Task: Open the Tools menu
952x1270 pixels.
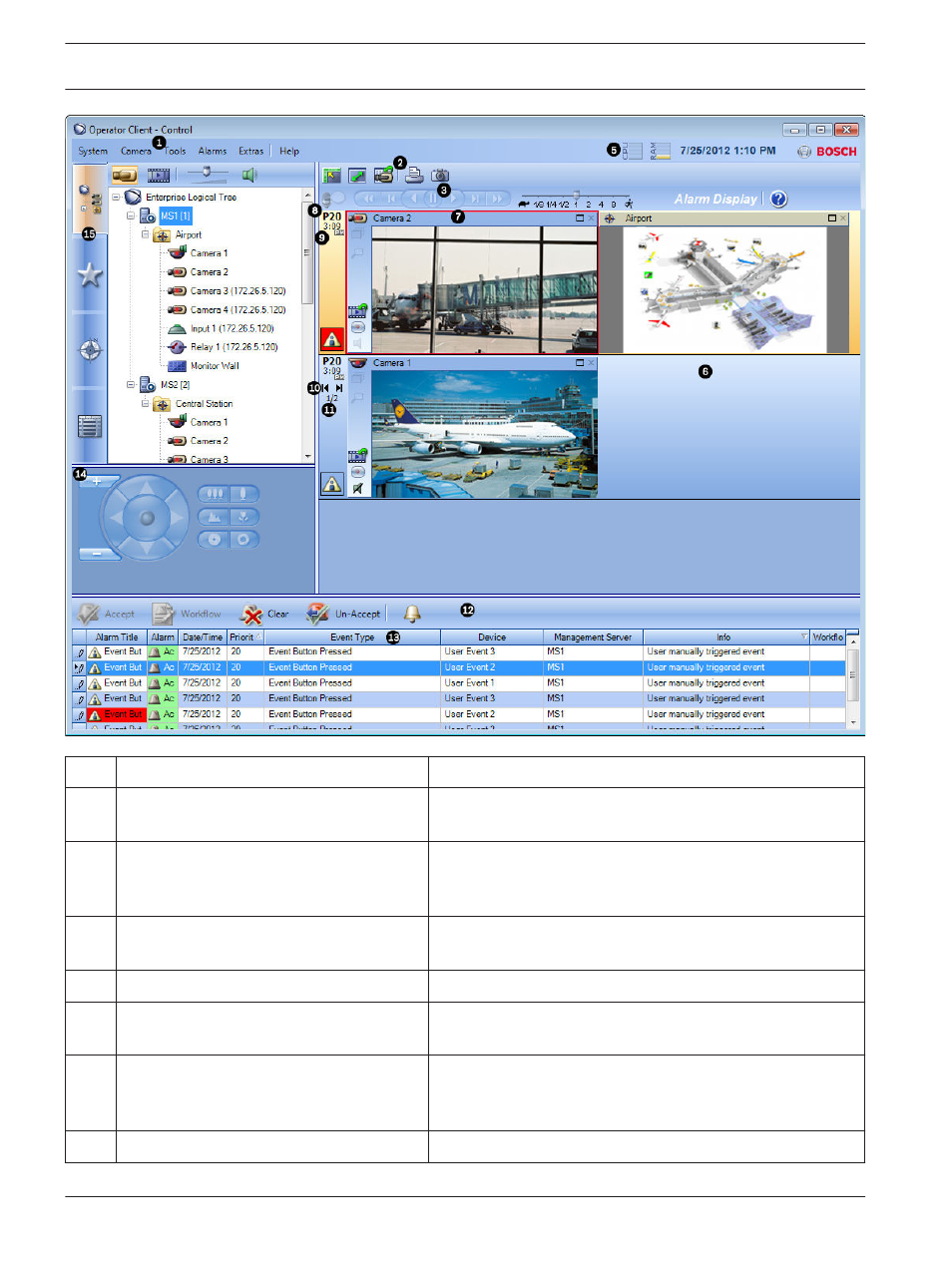Action: pyautogui.click(x=176, y=152)
